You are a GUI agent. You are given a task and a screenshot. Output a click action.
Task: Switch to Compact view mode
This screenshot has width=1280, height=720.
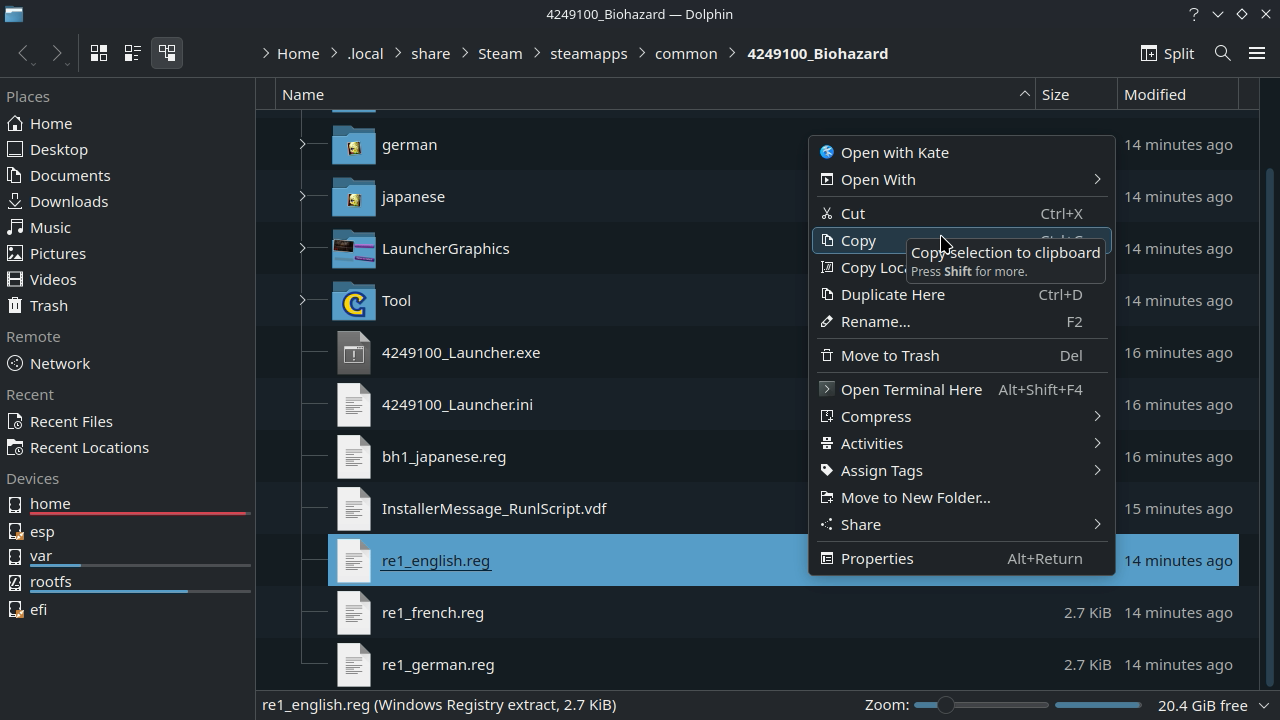click(x=133, y=53)
